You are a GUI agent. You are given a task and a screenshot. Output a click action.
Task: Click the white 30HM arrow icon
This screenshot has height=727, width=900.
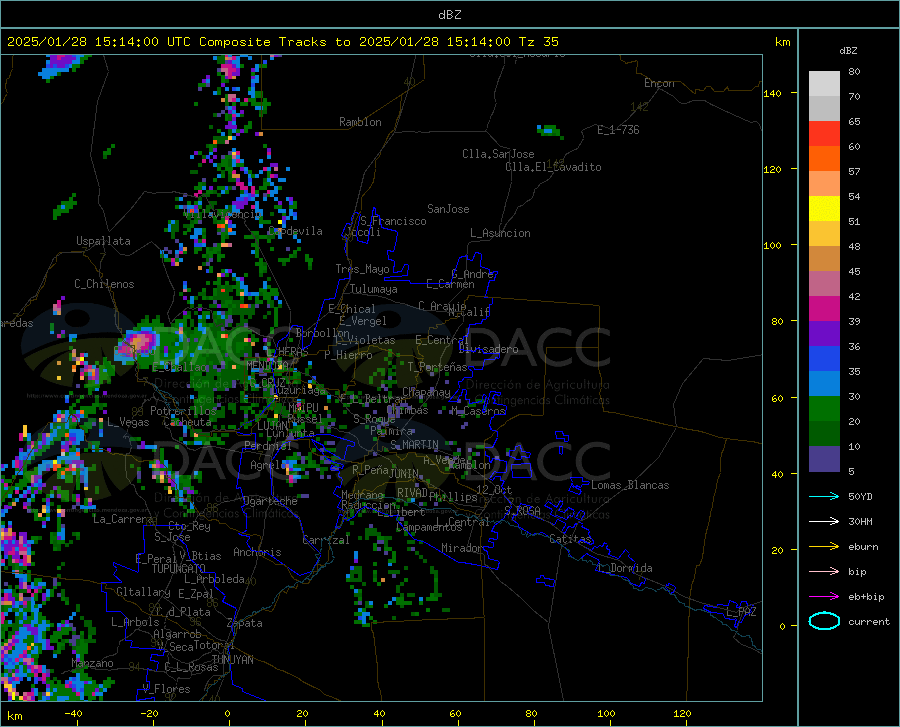point(824,521)
